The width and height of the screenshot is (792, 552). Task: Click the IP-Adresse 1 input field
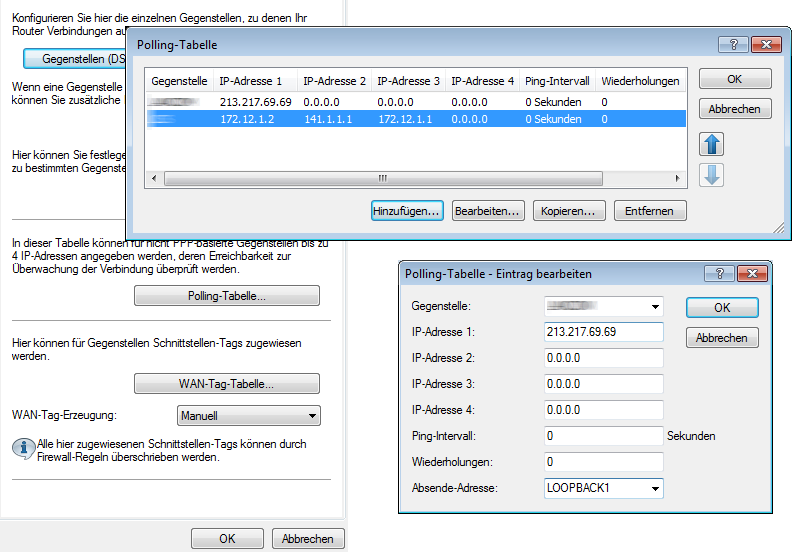604,332
